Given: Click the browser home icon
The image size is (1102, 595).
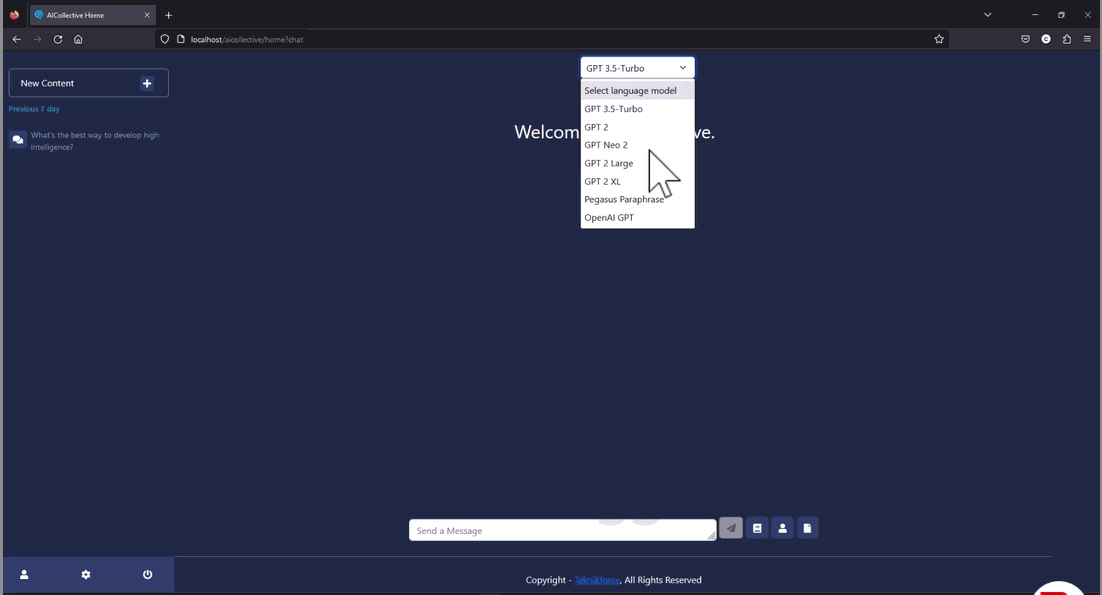Looking at the screenshot, I should [78, 39].
